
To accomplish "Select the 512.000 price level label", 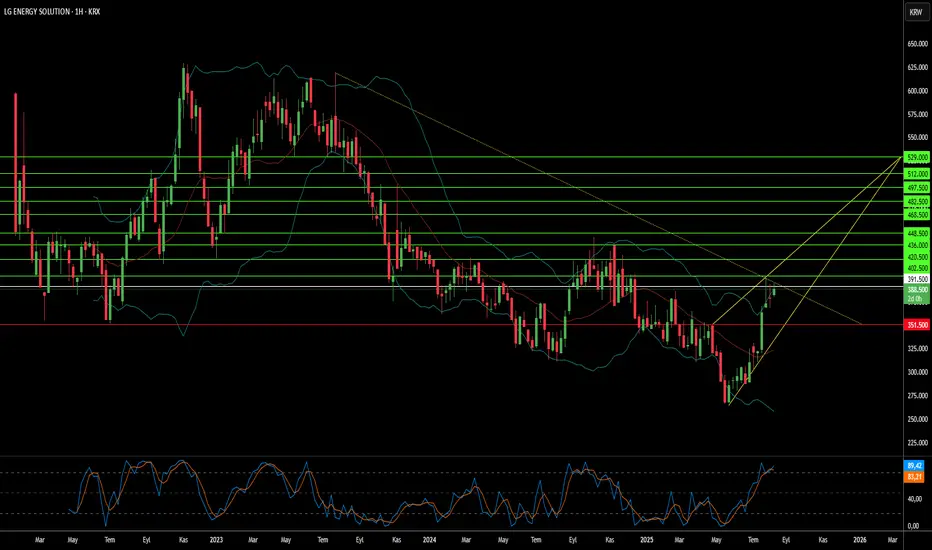I will pos(916,174).
